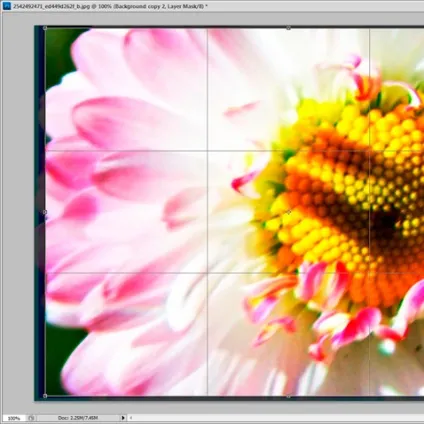Click the small icon beside the zoom percentage

[x=31, y=418]
